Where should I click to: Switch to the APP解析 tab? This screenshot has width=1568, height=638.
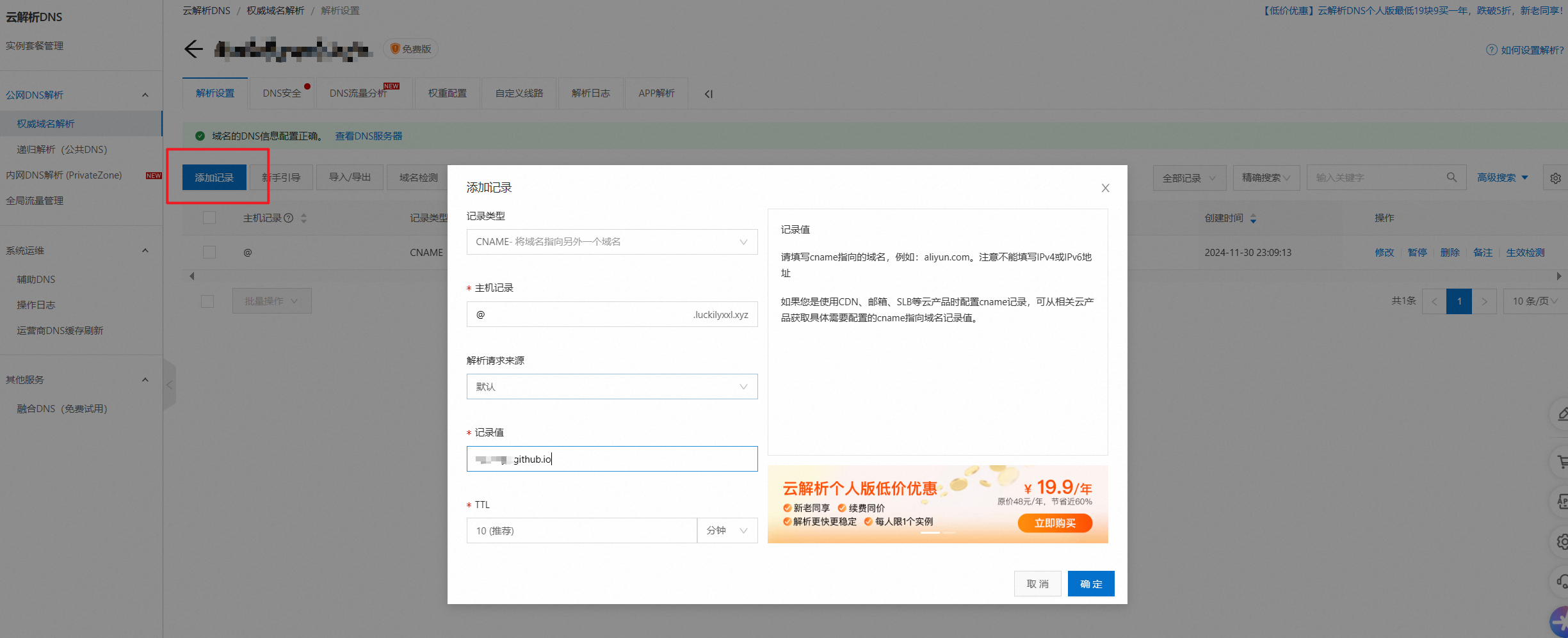coord(656,93)
